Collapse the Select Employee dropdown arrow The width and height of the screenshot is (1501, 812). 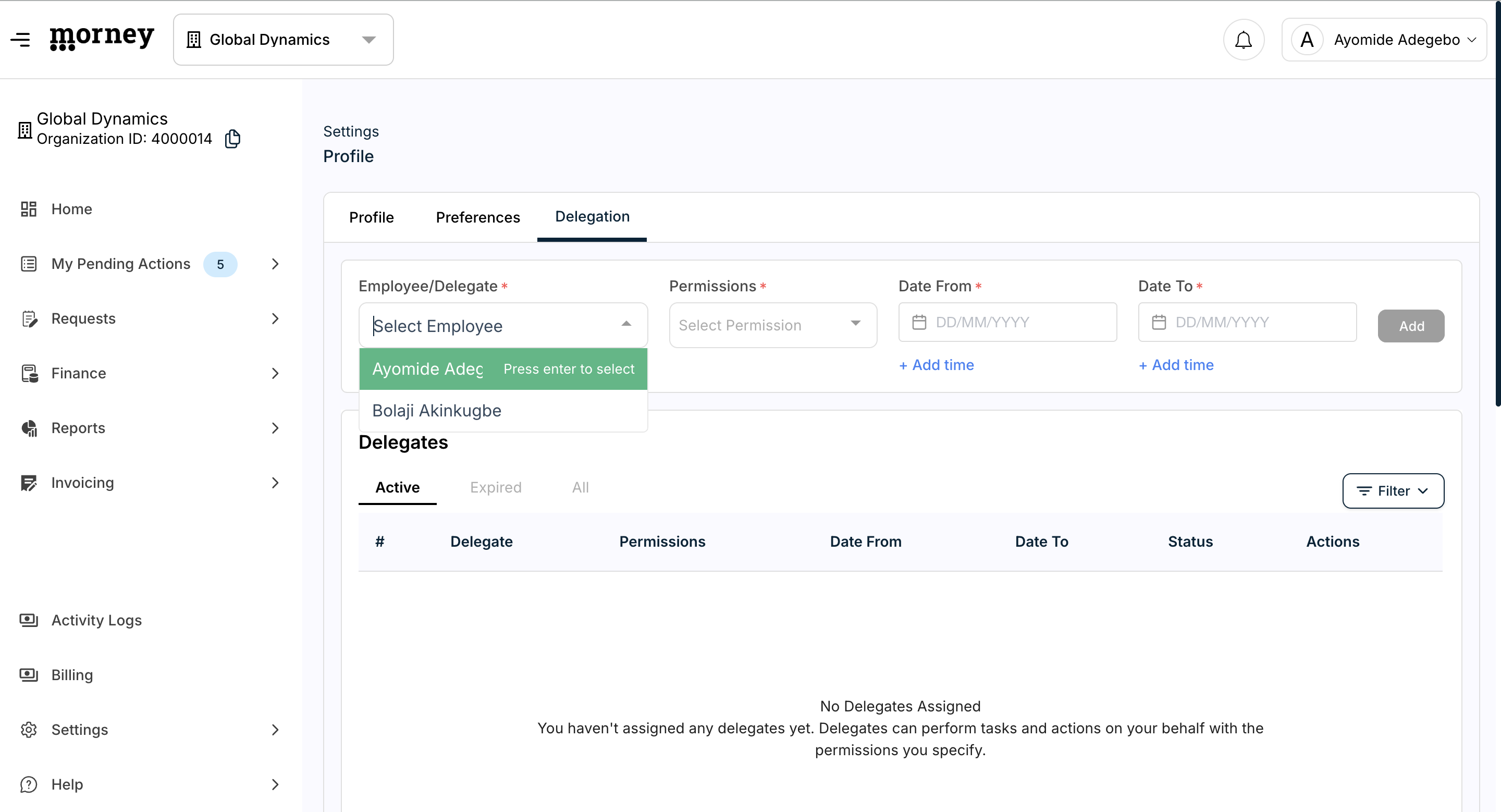626,324
